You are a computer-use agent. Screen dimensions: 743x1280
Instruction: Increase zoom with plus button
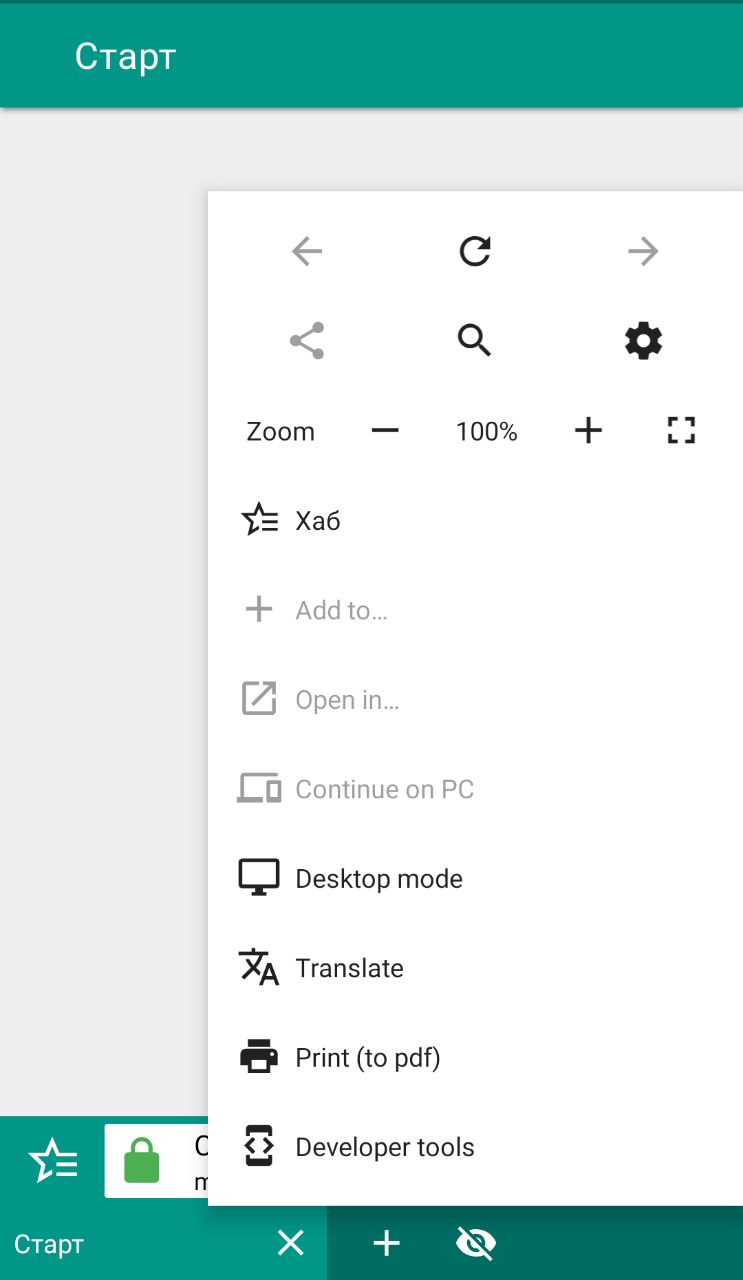click(x=589, y=431)
